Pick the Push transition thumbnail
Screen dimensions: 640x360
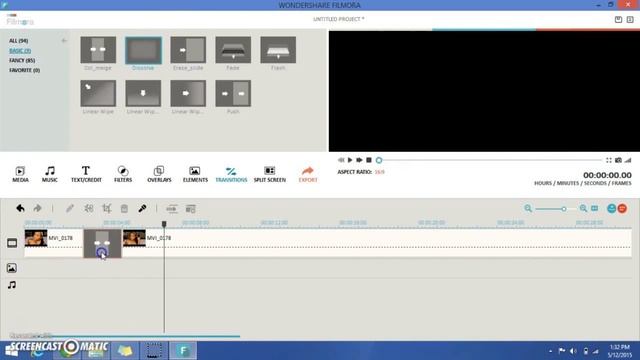click(233, 93)
